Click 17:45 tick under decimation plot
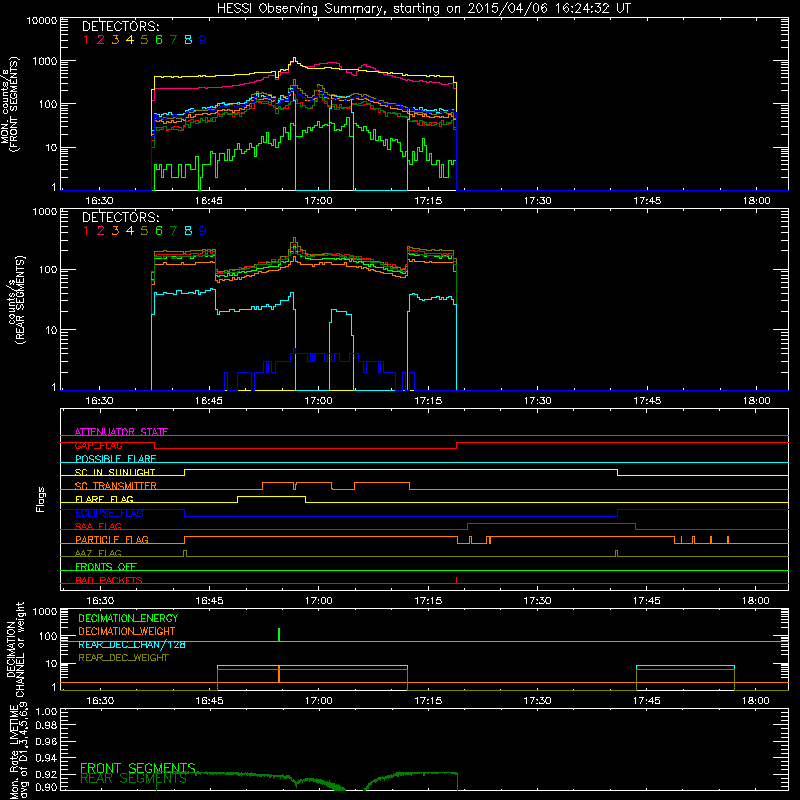This screenshot has height=800, width=800. [647, 701]
